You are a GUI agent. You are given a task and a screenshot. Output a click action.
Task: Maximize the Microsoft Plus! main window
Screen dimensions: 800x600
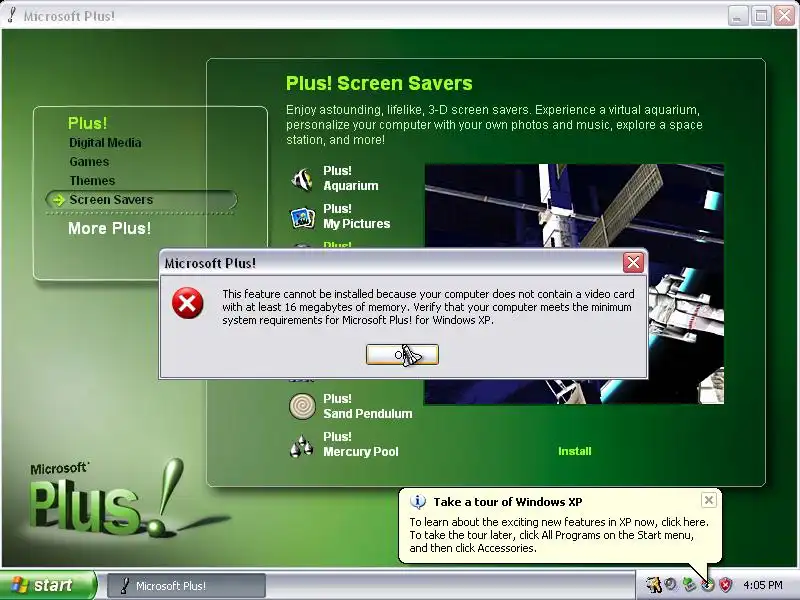pos(761,16)
